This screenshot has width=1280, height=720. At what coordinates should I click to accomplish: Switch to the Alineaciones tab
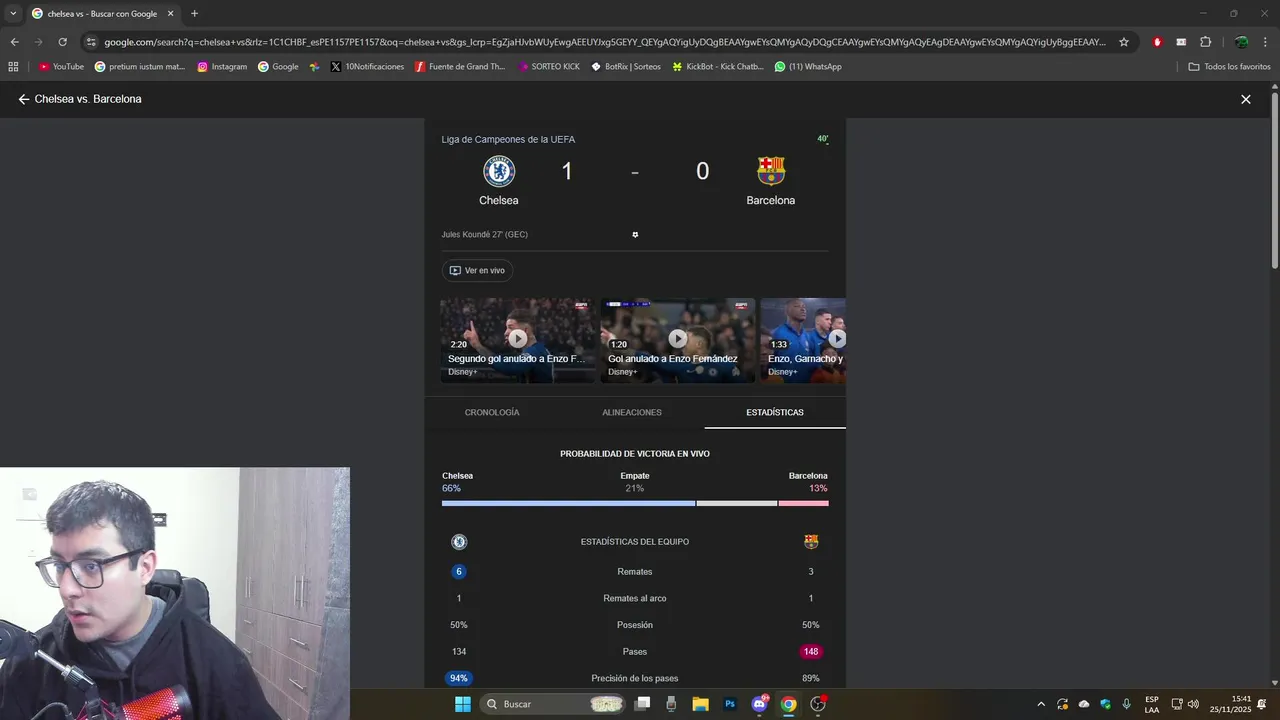click(x=632, y=412)
